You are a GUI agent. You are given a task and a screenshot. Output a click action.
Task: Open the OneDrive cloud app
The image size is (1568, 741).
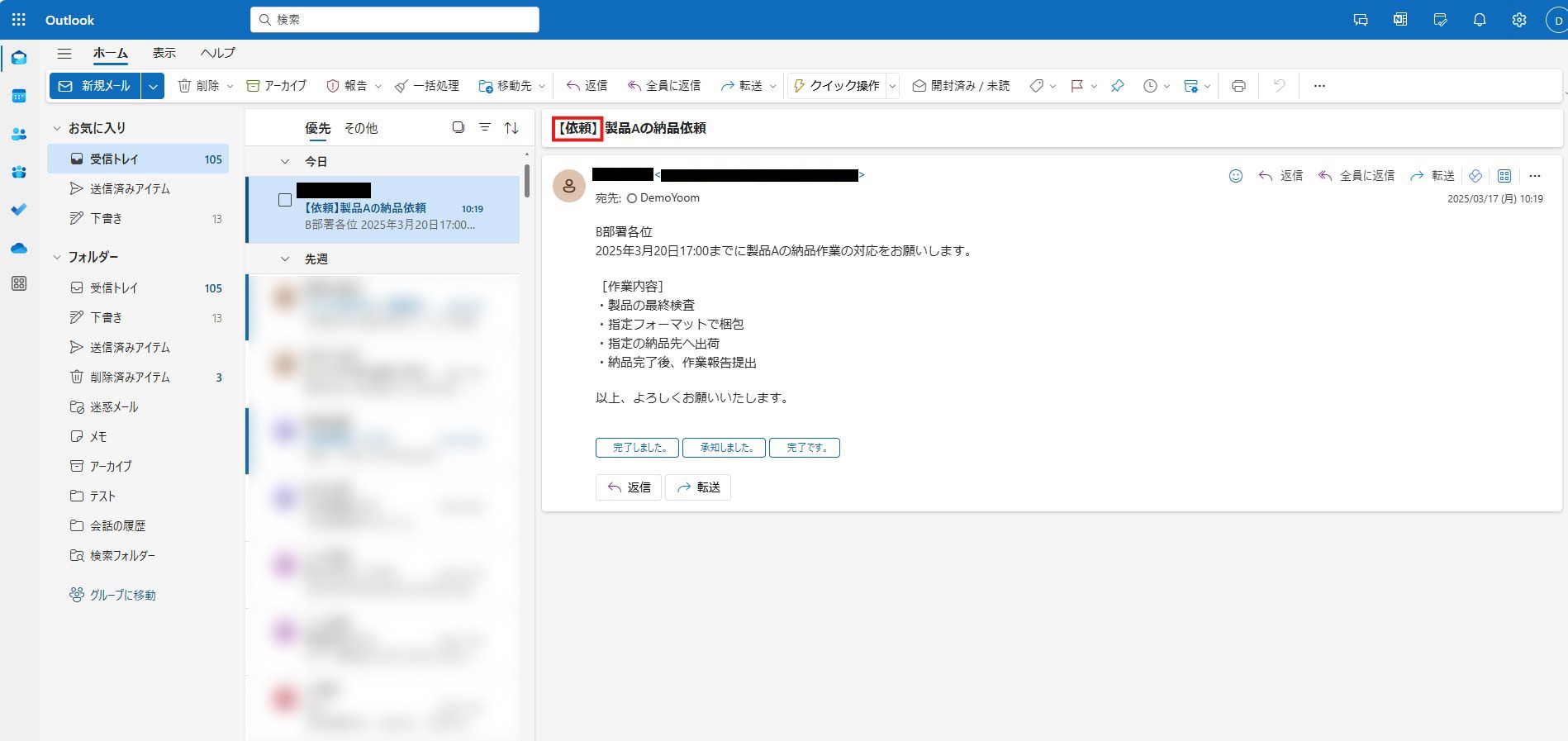(x=19, y=248)
